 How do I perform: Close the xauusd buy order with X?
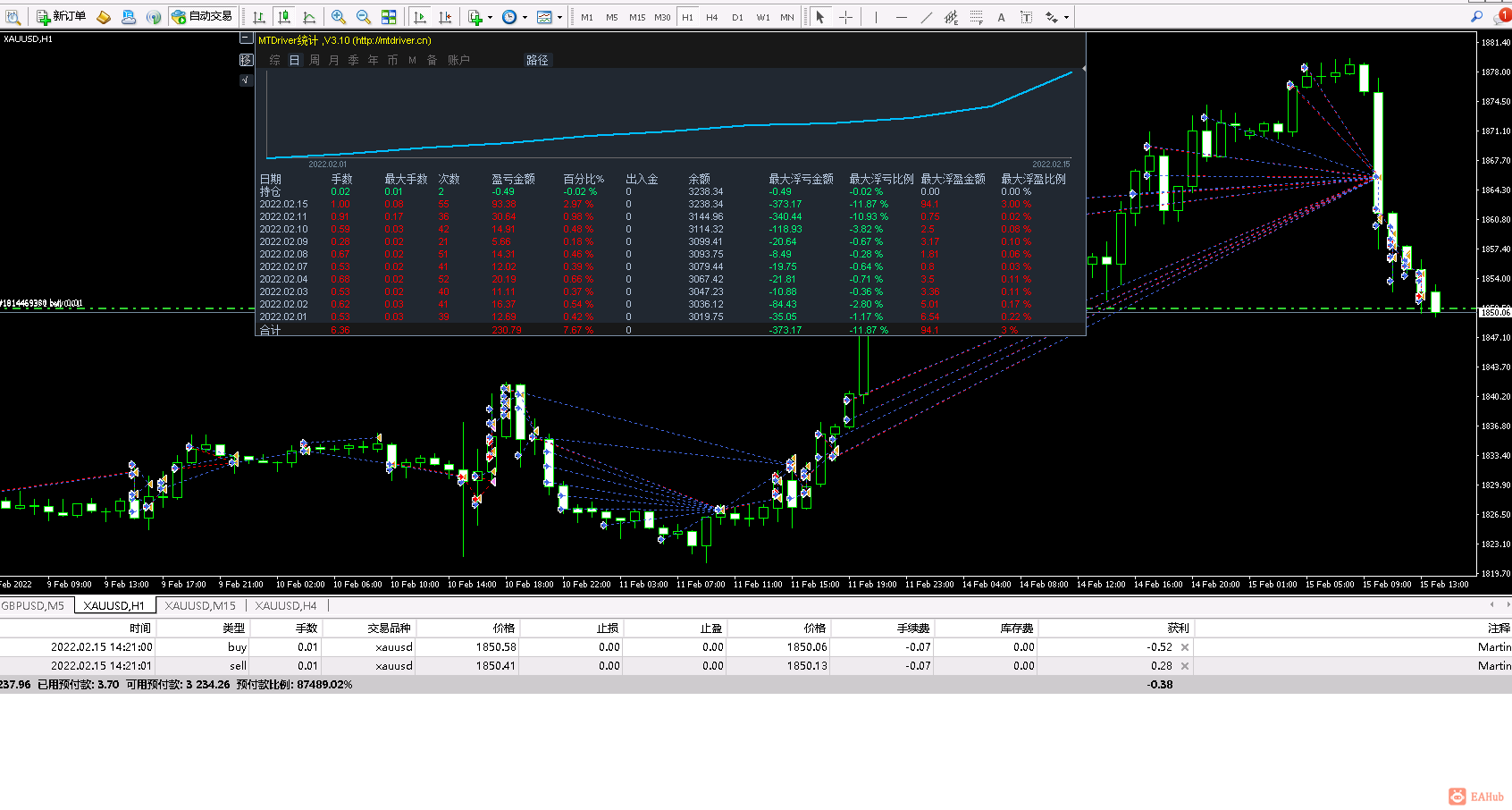tap(1185, 647)
